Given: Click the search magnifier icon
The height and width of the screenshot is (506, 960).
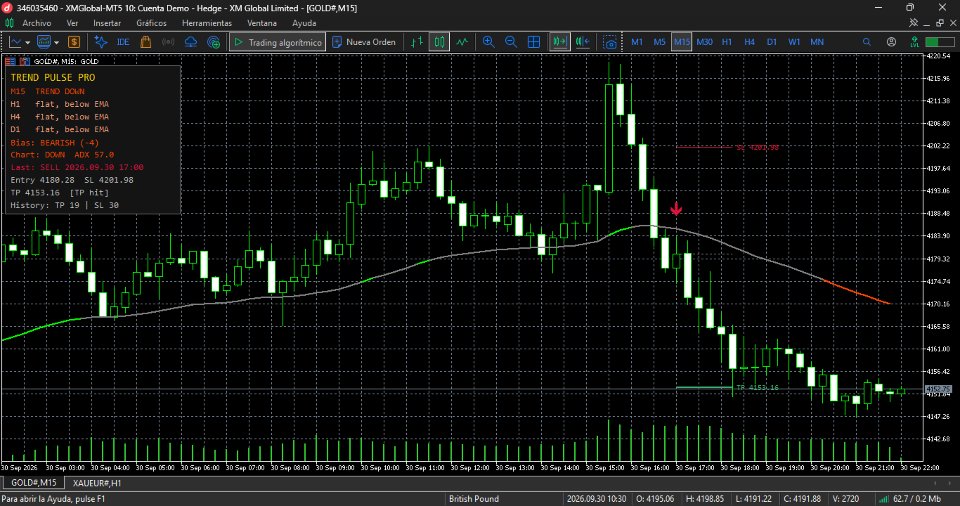Looking at the screenshot, I should (x=866, y=42).
